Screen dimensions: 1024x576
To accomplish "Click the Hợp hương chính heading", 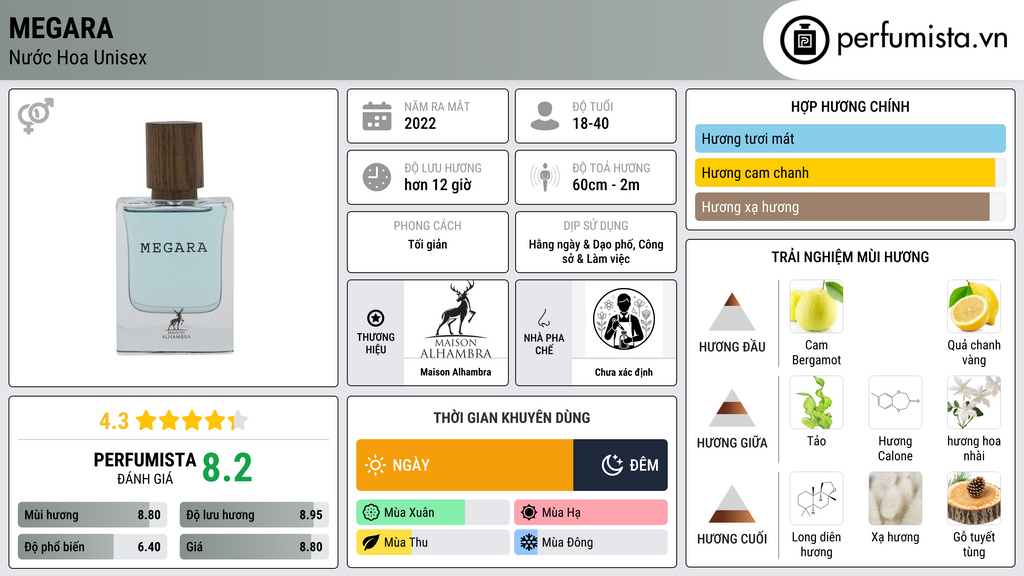I will pyautogui.click(x=850, y=106).
